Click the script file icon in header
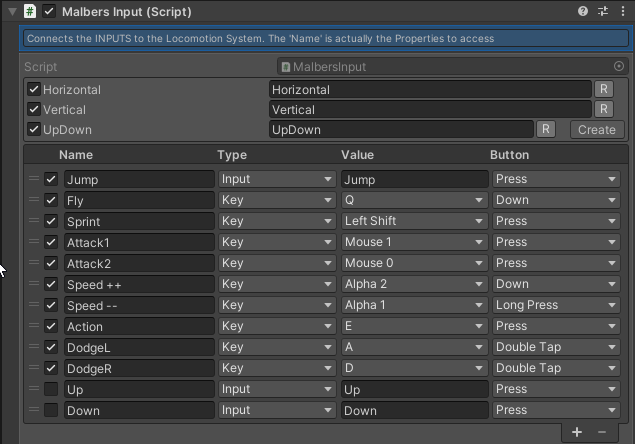 coord(30,11)
